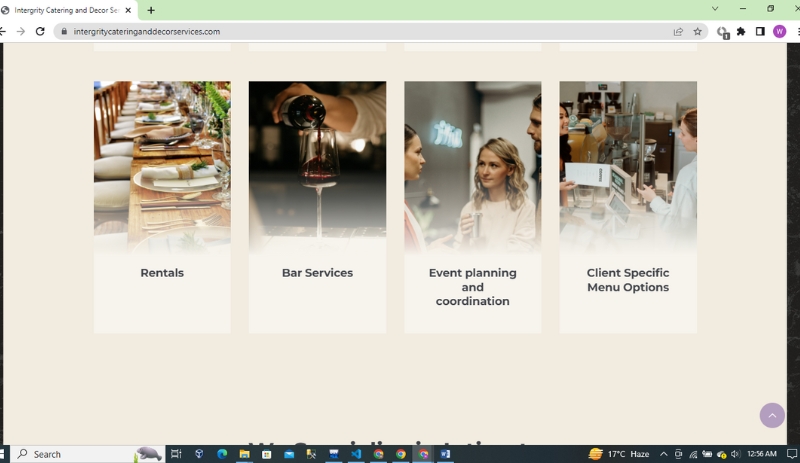
Task: Toggle the speaker volume icon in tray
Action: 735,454
